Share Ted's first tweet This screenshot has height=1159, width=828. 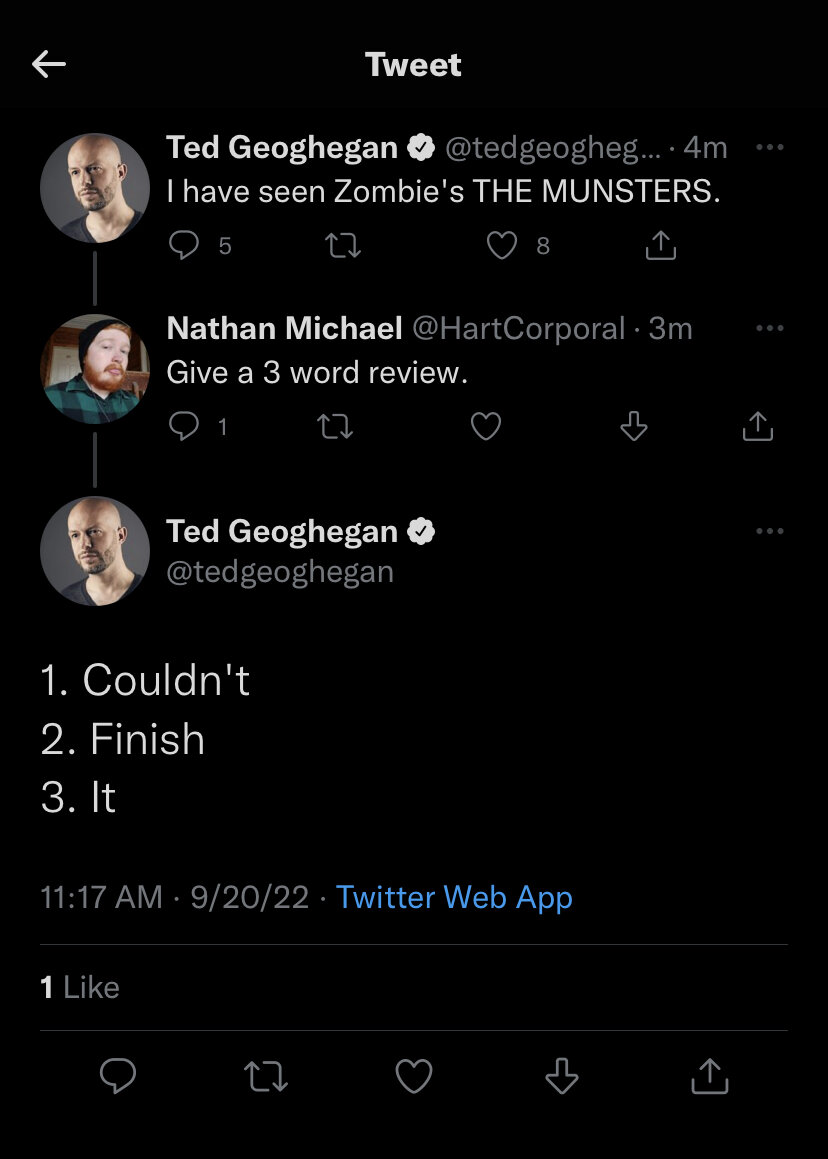coord(660,245)
